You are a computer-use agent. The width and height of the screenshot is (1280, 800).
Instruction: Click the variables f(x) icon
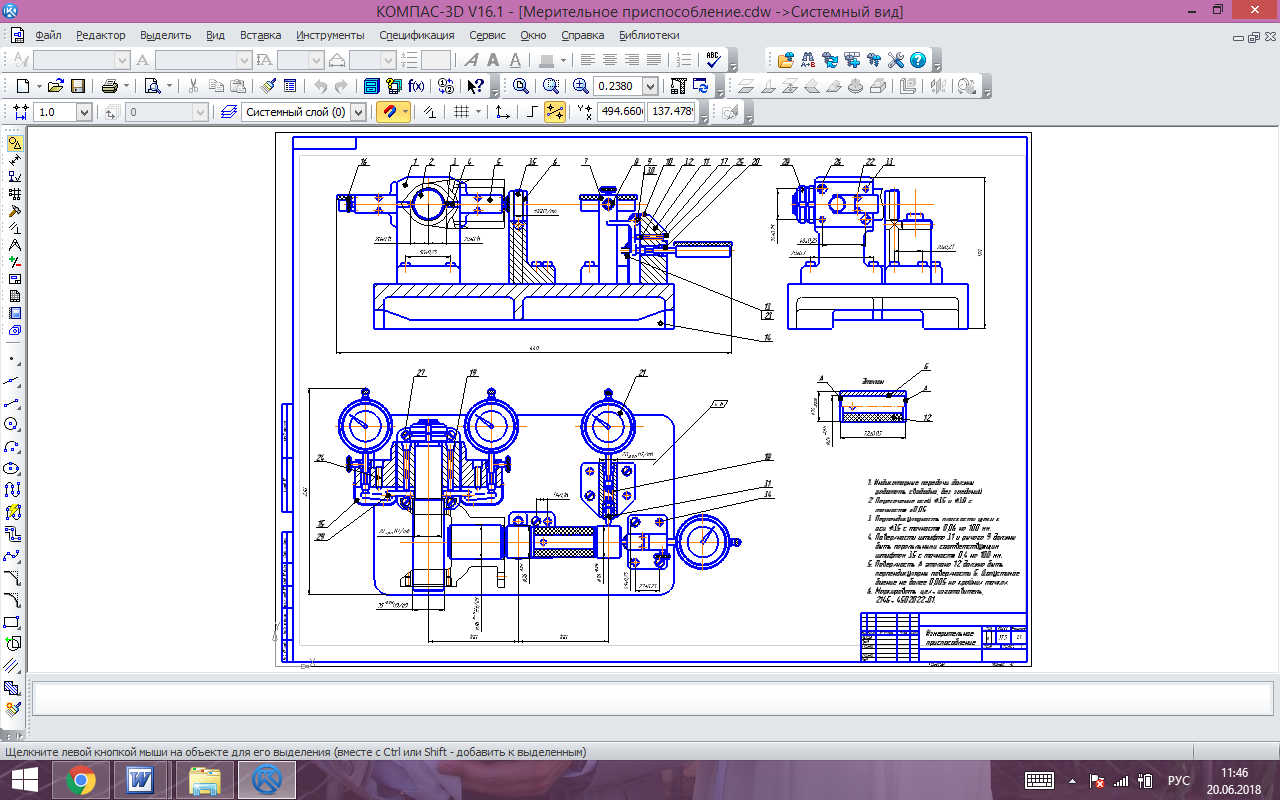(x=416, y=86)
